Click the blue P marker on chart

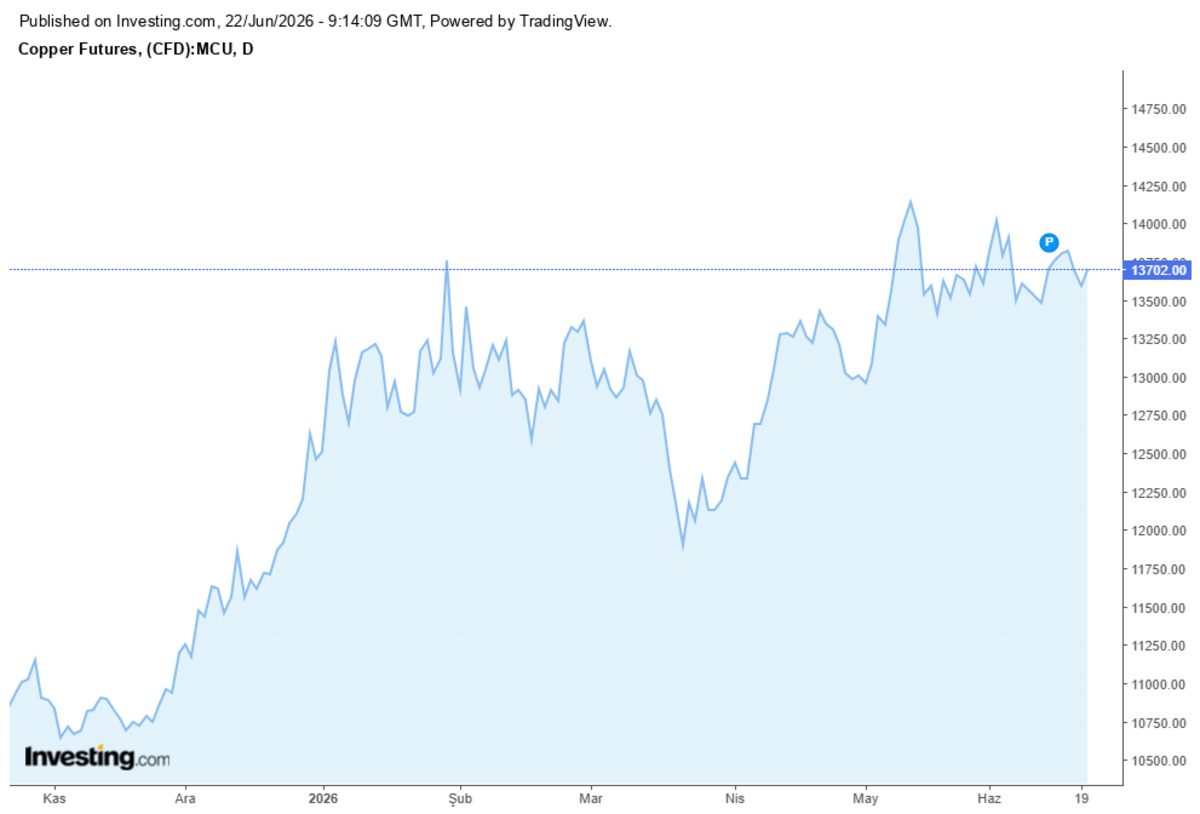pos(1048,242)
